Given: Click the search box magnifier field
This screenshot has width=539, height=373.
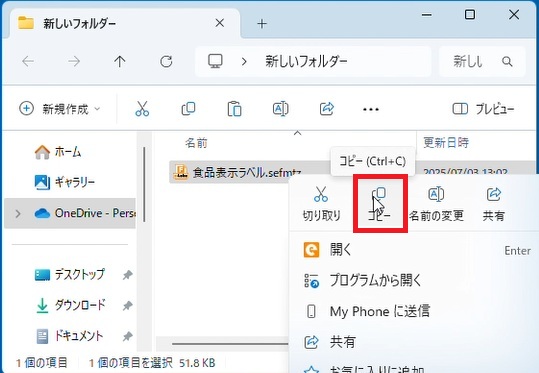Looking at the screenshot, I should coord(482,62).
